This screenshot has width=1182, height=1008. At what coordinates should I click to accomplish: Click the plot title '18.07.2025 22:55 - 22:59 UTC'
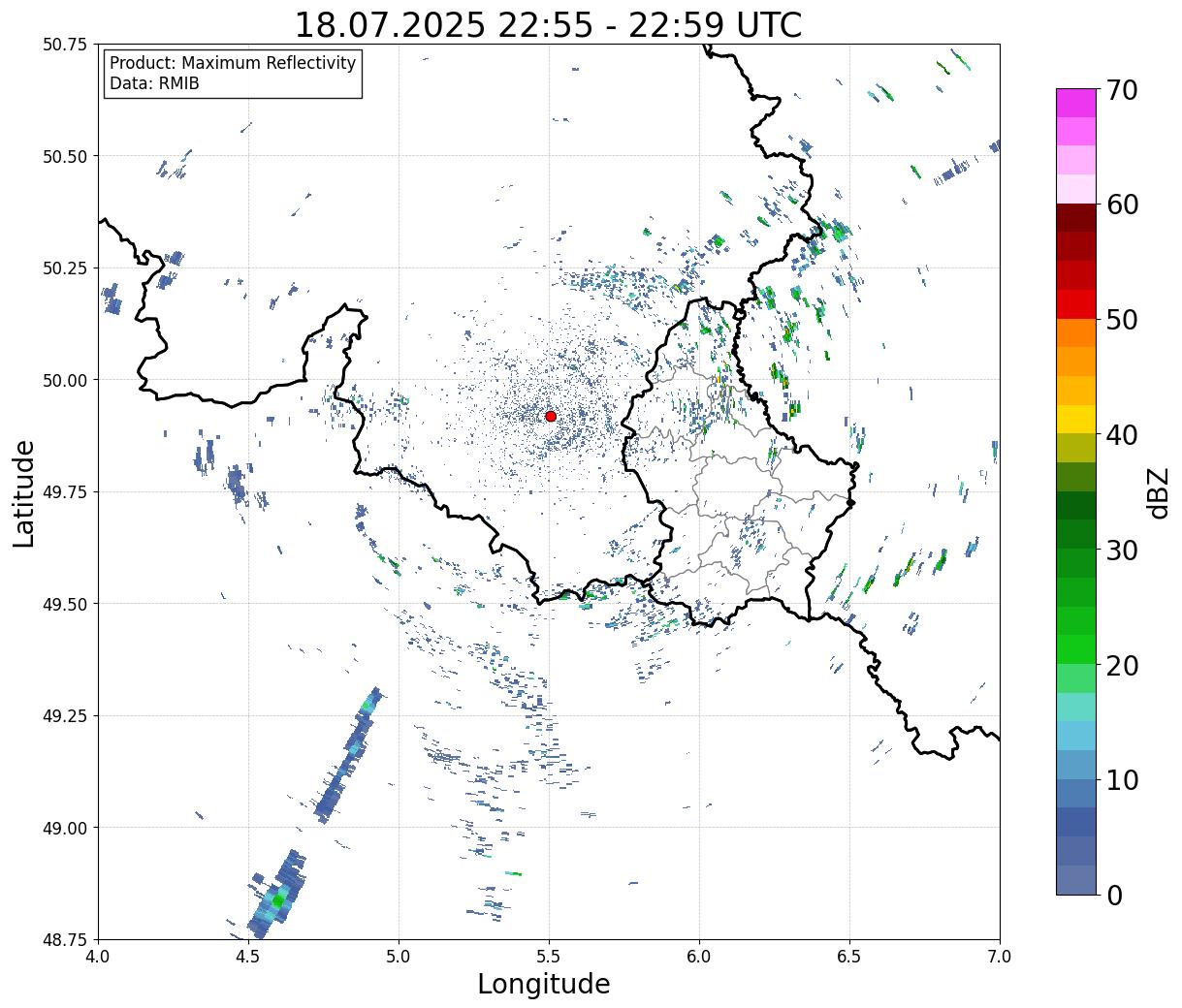548,25
